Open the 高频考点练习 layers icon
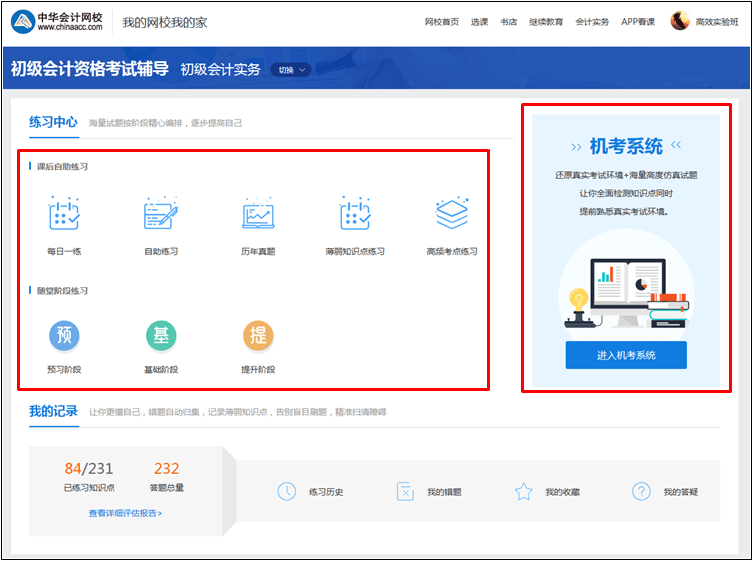 [x=452, y=213]
